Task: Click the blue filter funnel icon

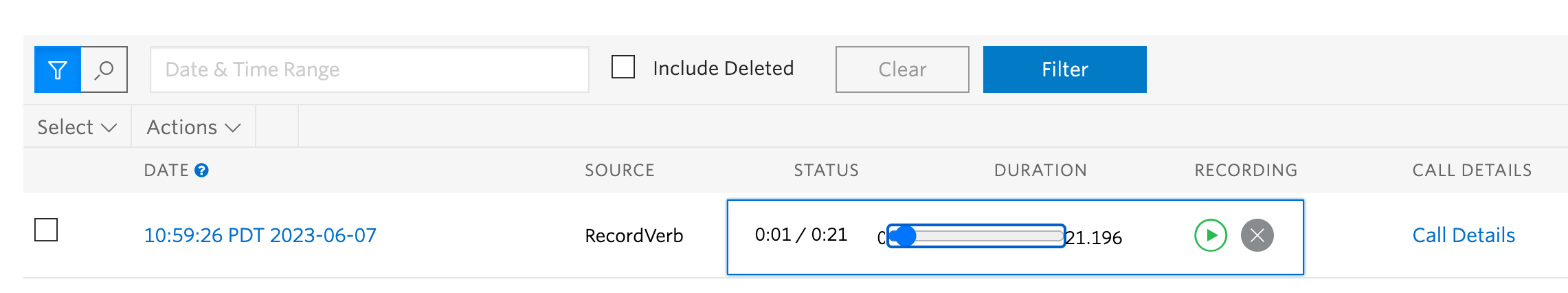Action: tap(58, 69)
